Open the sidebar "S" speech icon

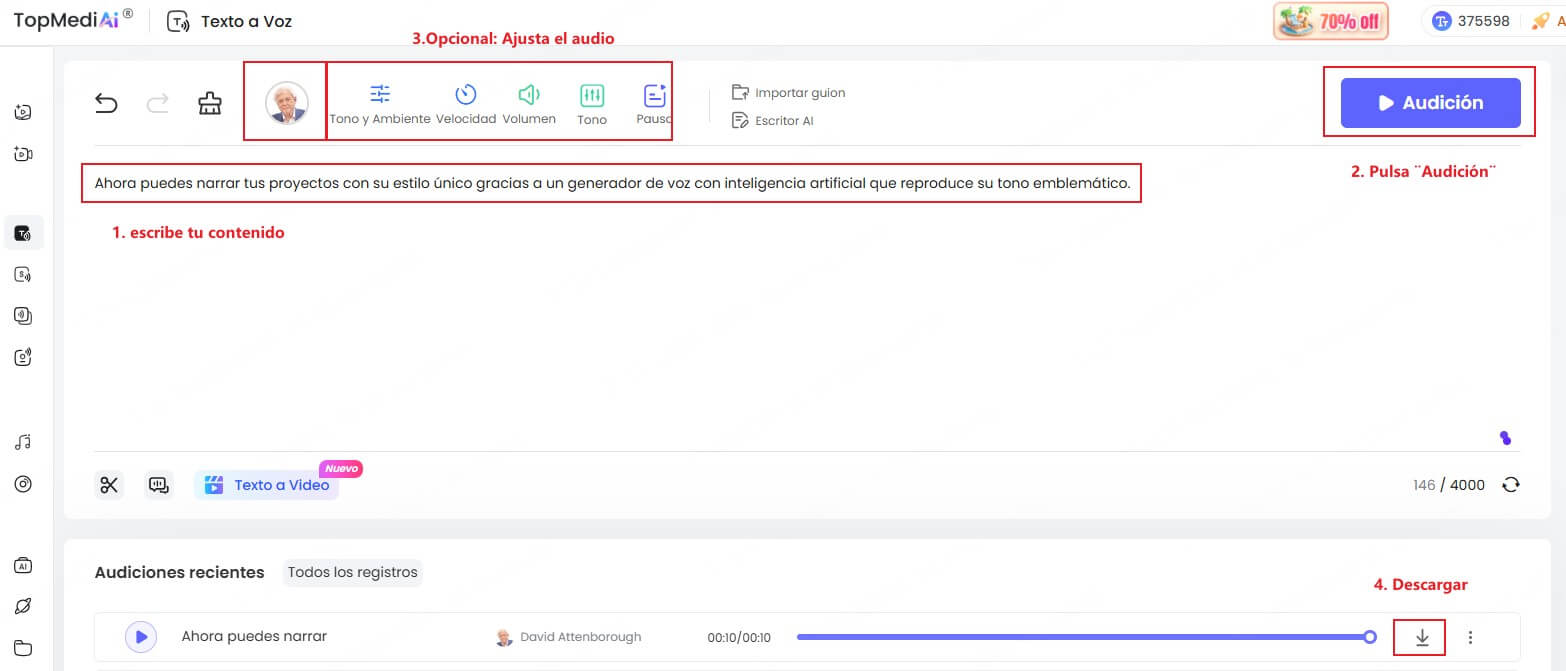pyautogui.click(x=23, y=274)
